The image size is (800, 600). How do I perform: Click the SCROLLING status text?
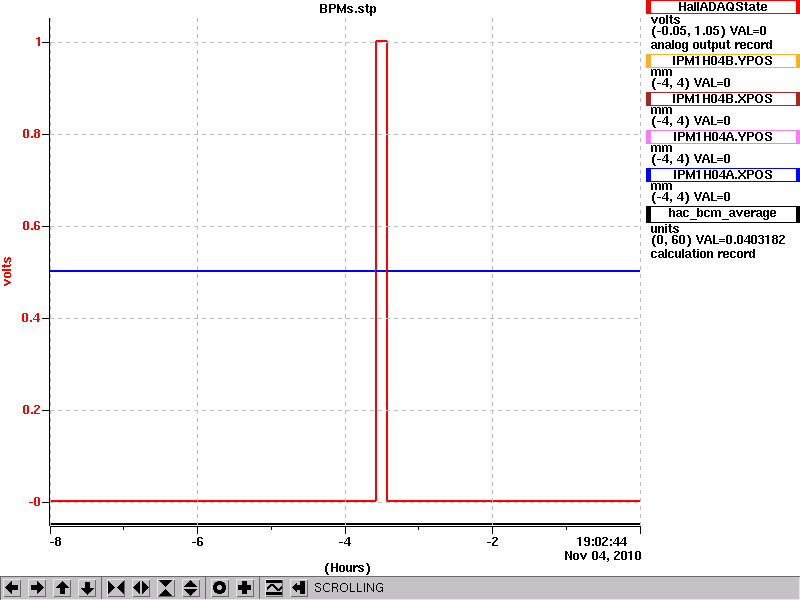click(349, 588)
